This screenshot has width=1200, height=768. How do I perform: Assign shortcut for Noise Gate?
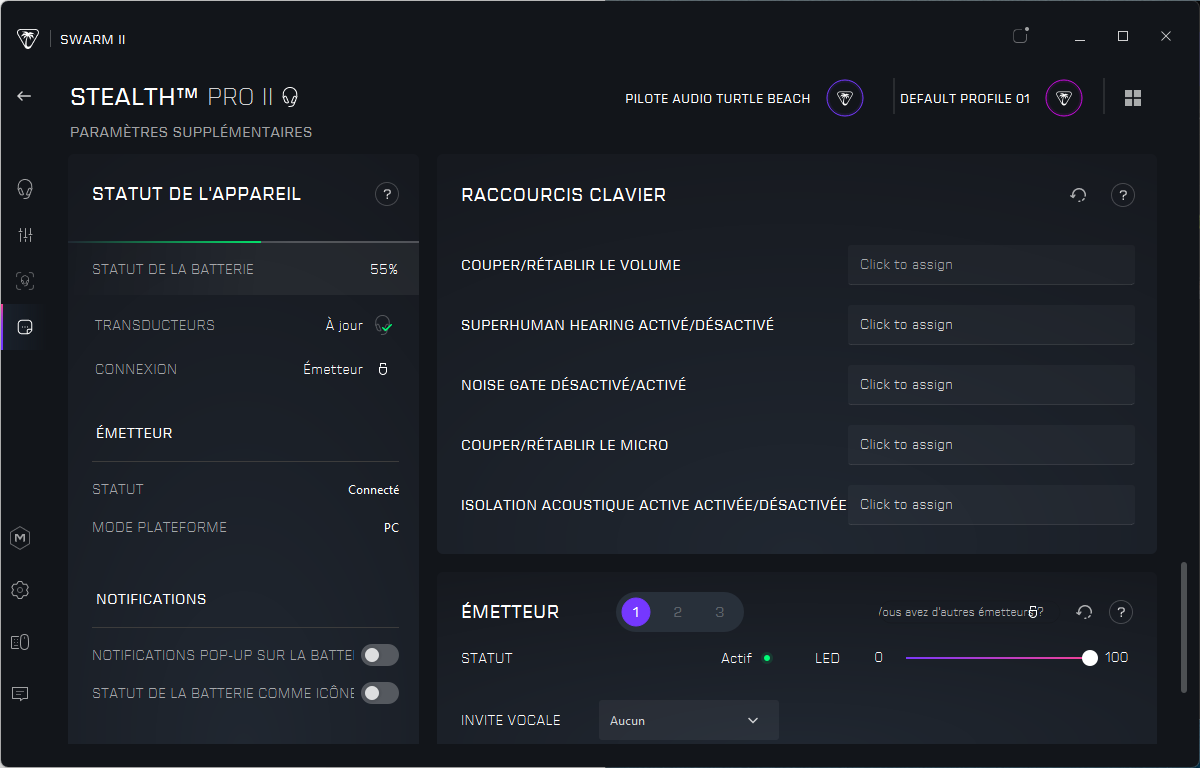[x=991, y=385]
